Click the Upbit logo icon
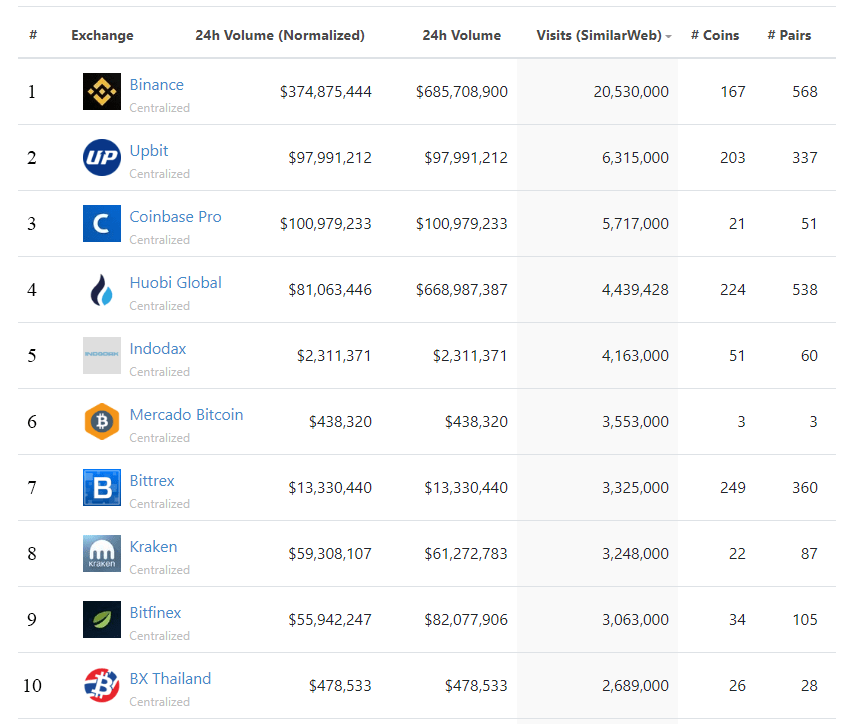The height and width of the screenshot is (724, 848). coord(100,157)
